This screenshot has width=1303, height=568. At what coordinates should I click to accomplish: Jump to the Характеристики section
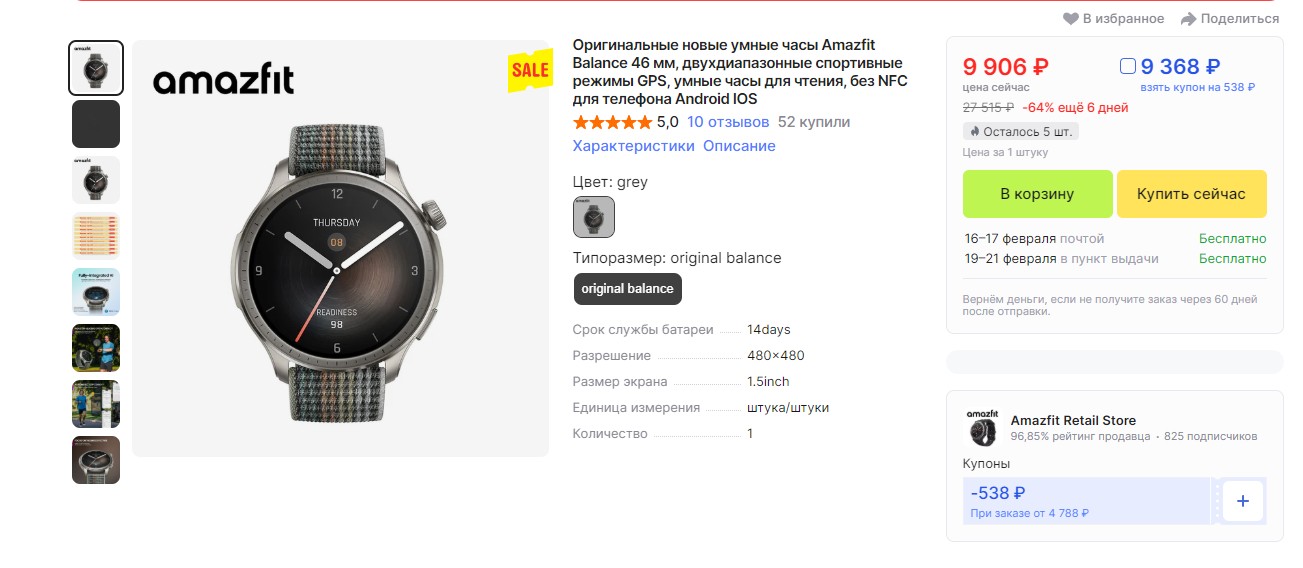click(x=633, y=146)
